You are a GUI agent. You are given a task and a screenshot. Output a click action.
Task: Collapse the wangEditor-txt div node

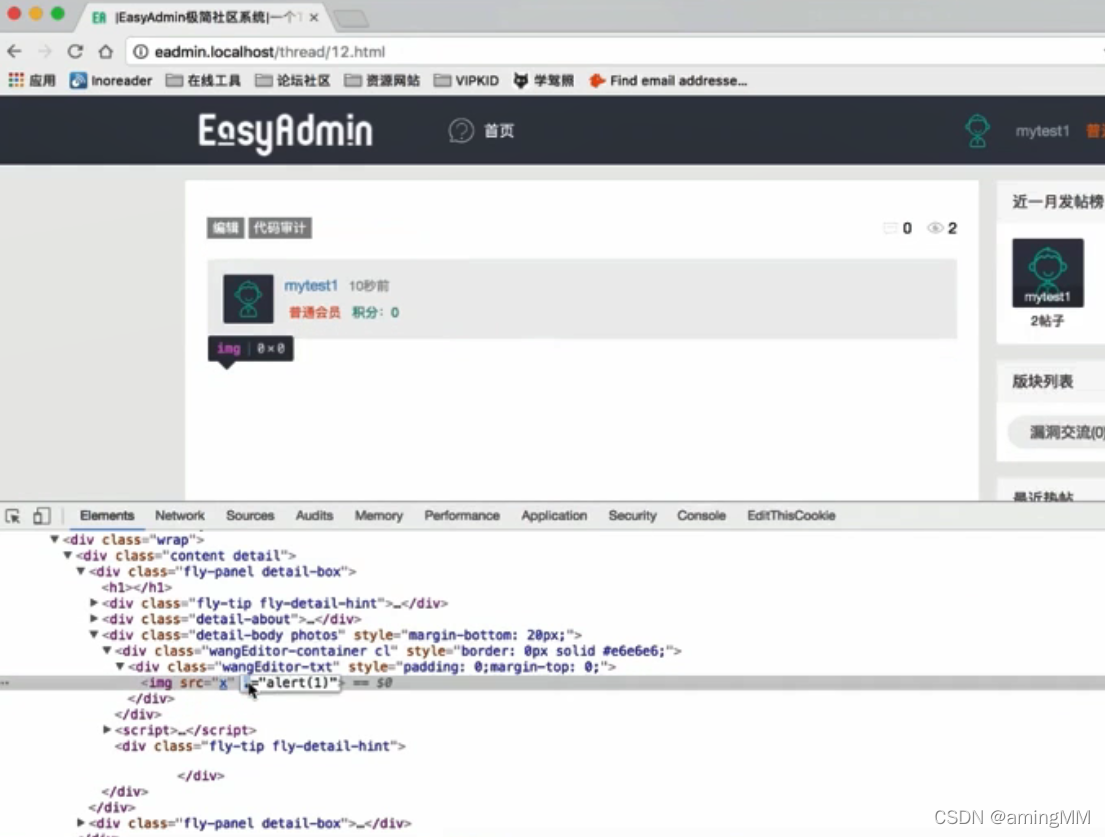click(120, 666)
